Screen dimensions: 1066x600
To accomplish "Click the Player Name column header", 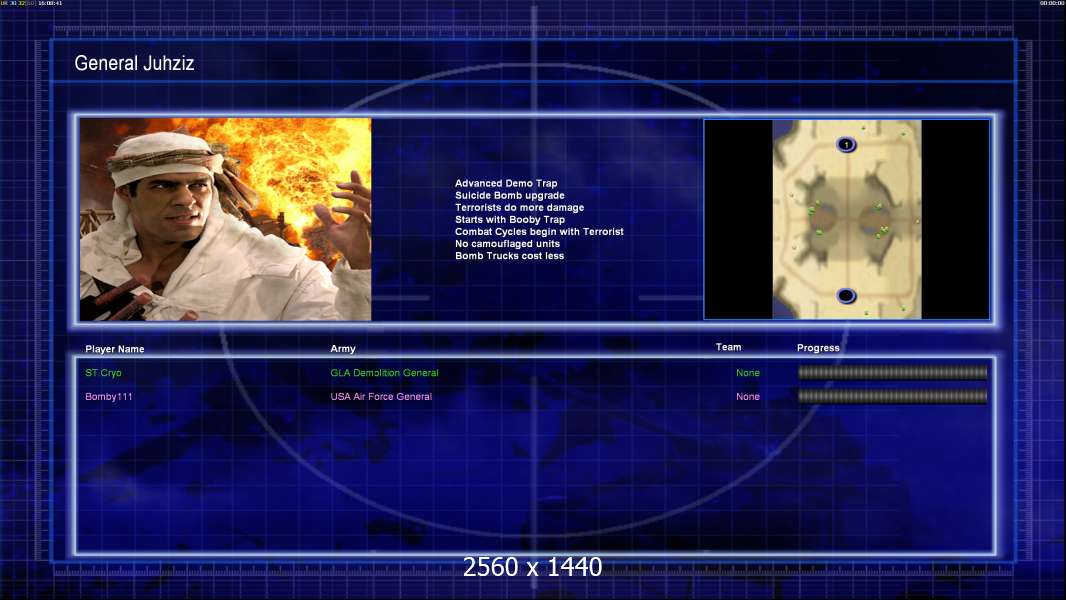I will click(115, 349).
